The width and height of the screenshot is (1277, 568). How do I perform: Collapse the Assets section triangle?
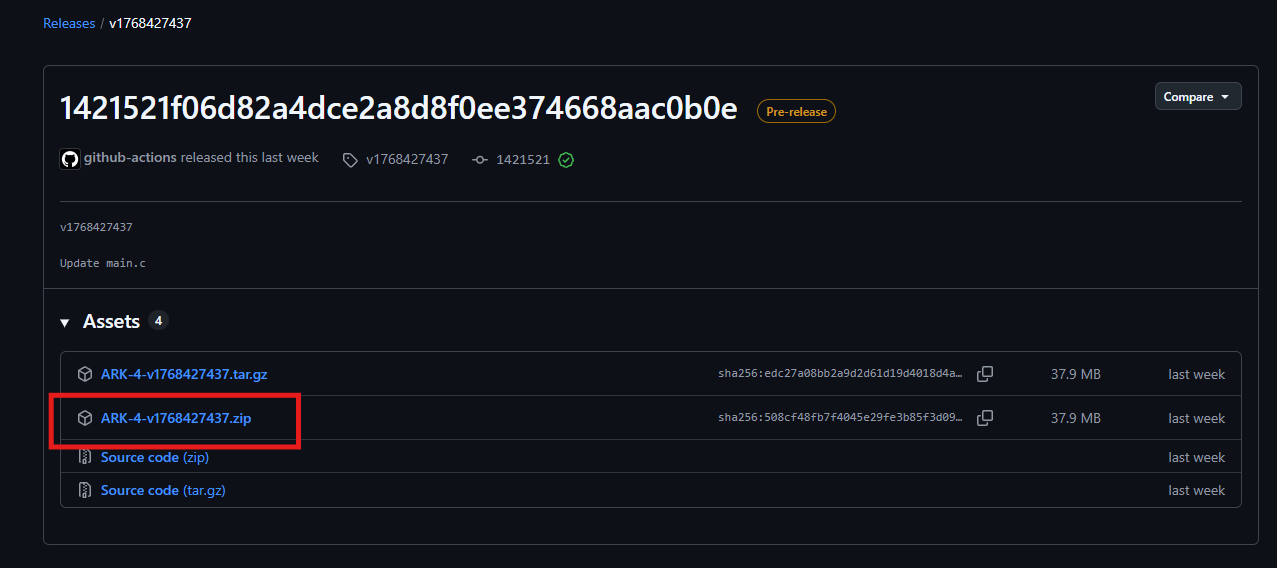[65, 322]
